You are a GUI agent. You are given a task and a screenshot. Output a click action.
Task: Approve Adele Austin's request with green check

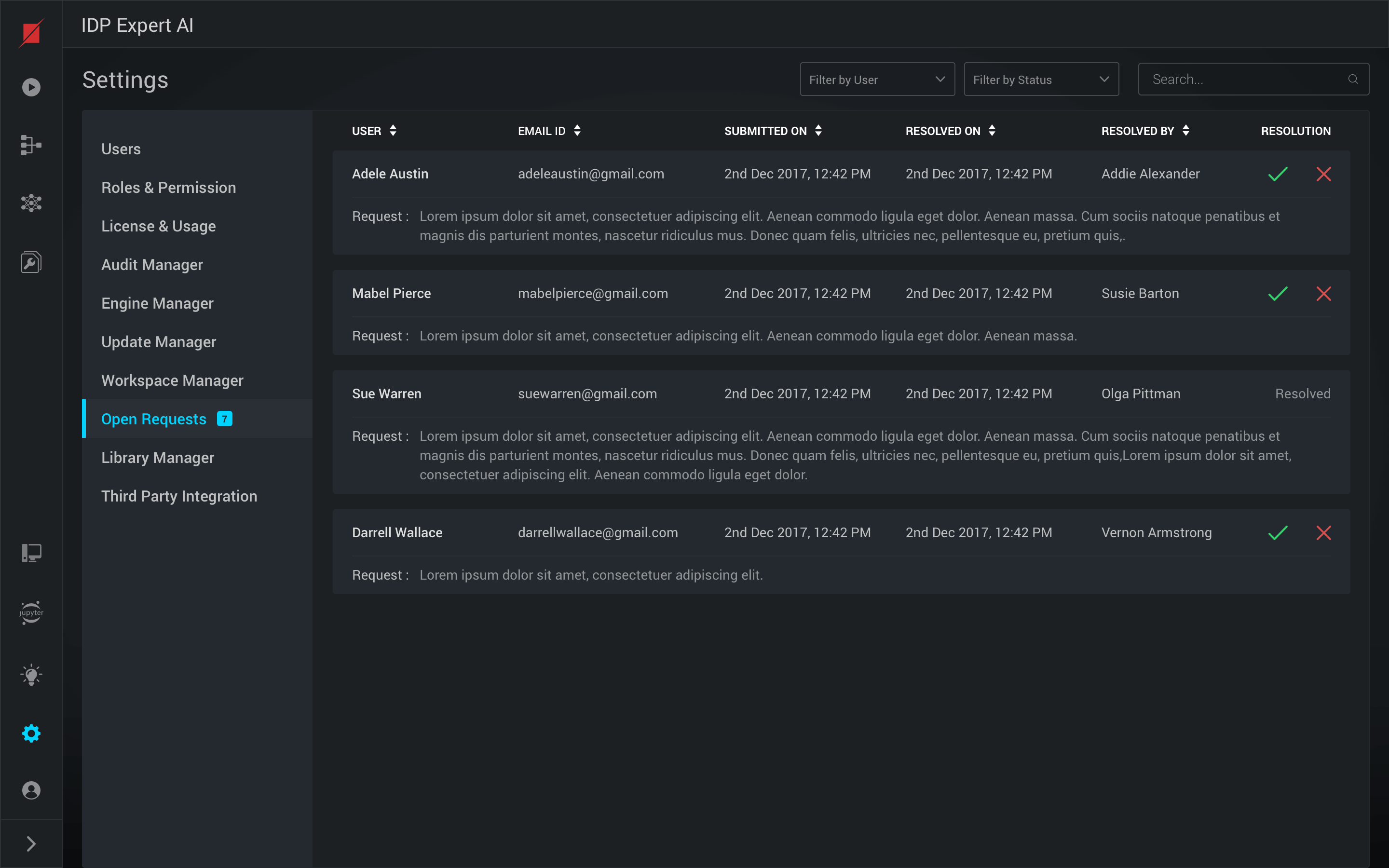1278,174
